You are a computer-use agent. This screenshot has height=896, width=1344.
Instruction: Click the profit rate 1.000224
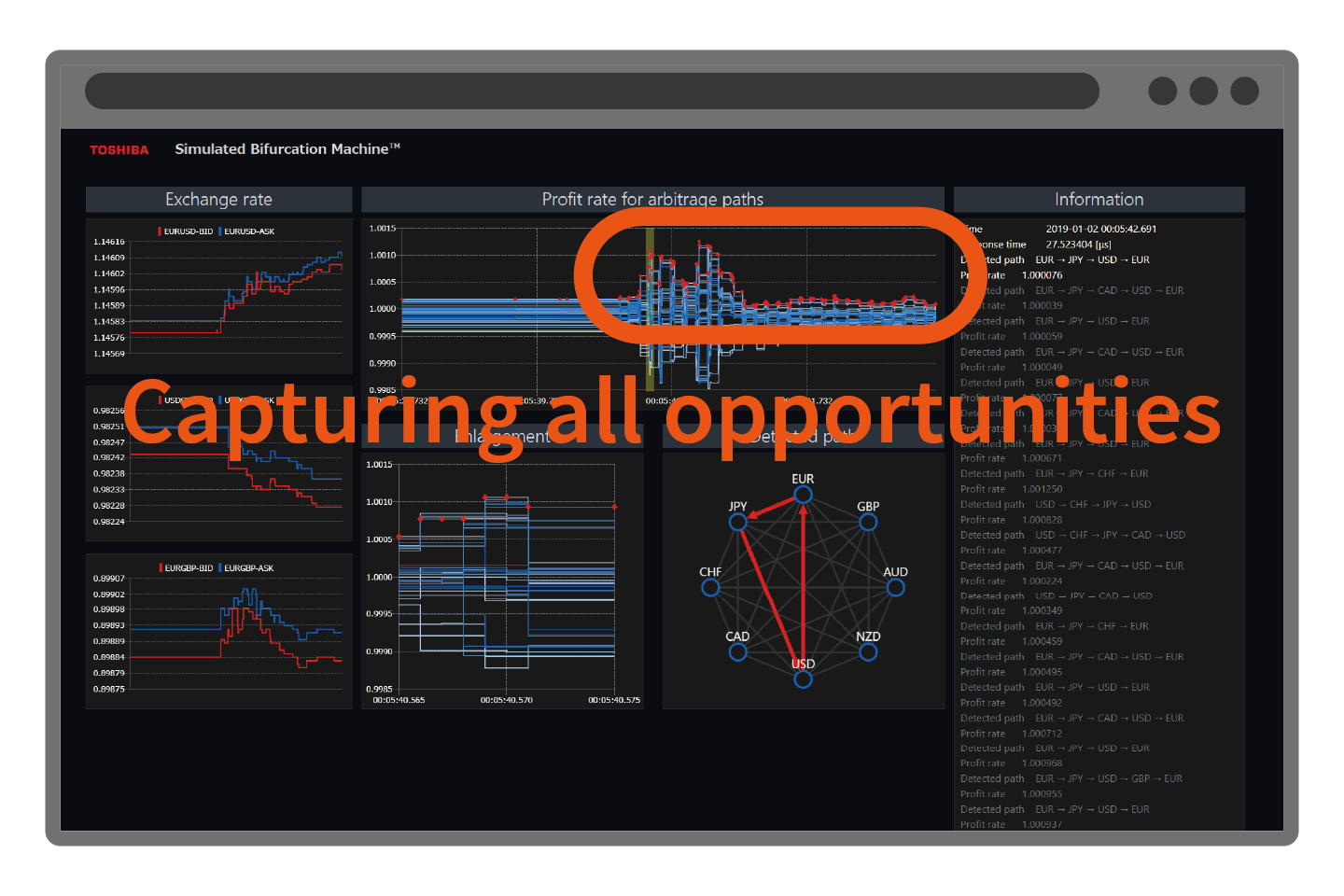tap(1042, 581)
